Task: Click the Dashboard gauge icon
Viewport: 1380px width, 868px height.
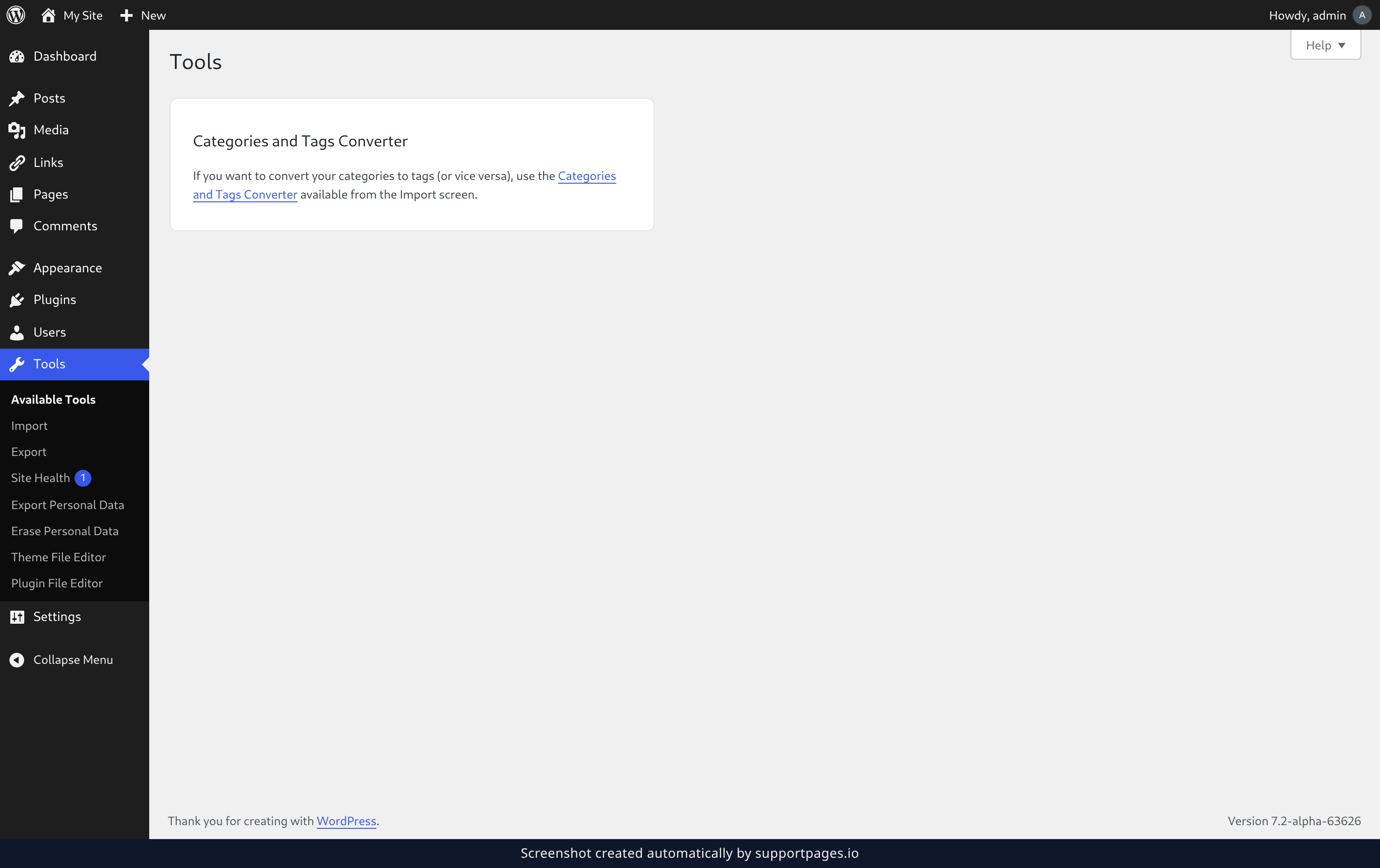Action: click(17, 56)
